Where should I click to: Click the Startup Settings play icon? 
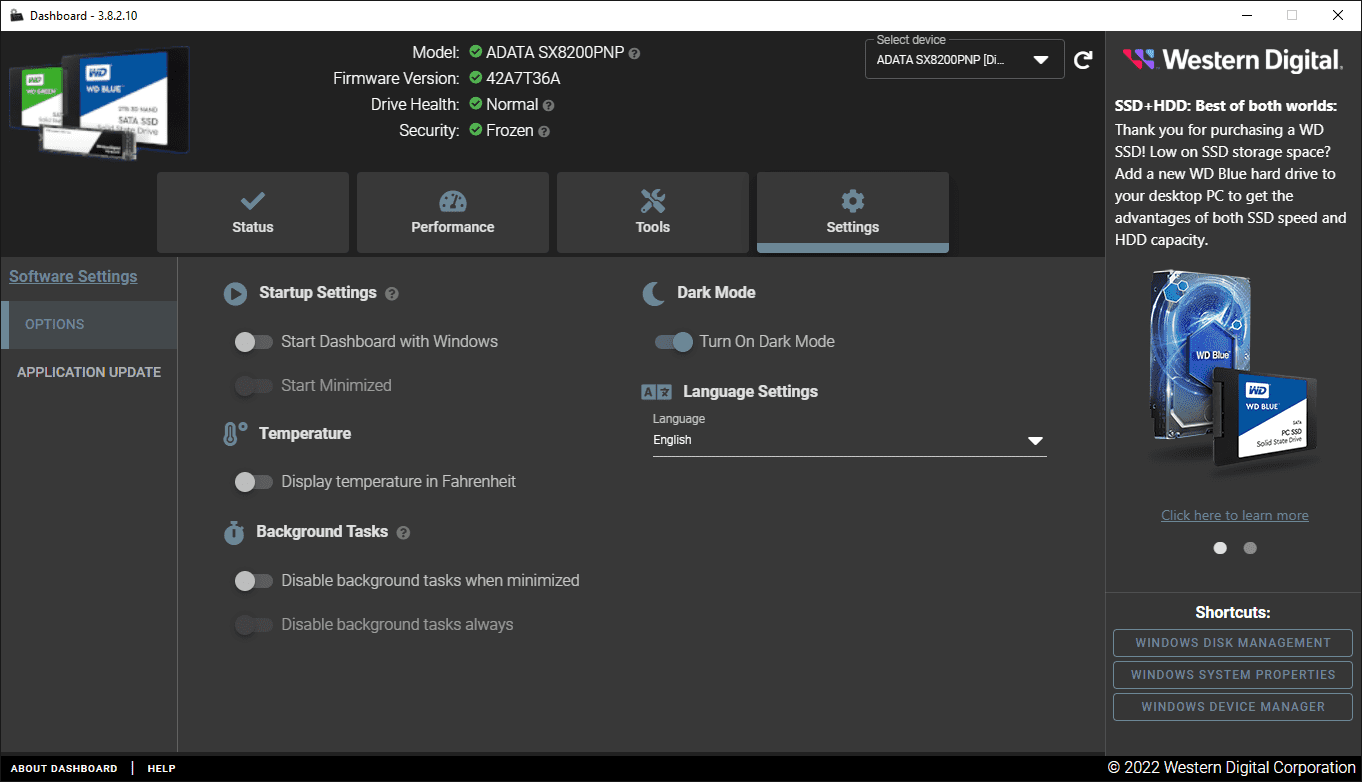pos(235,293)
